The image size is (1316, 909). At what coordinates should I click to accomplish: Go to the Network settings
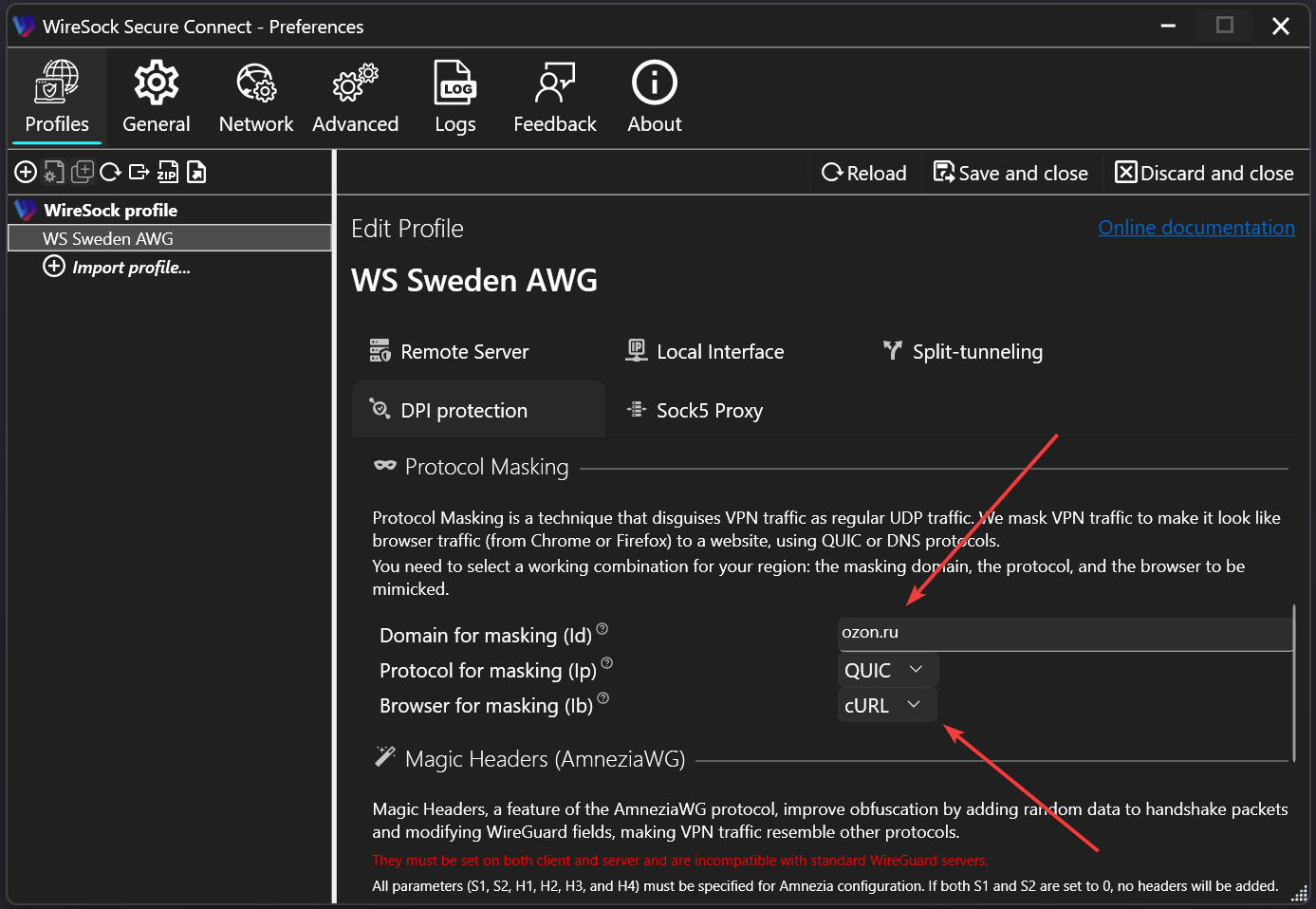coord(255,97)
